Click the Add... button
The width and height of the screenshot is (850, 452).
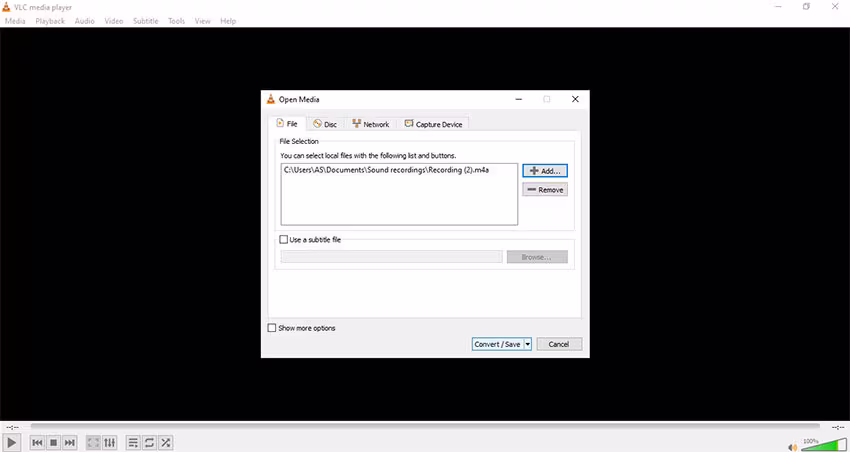pos(545,171)
